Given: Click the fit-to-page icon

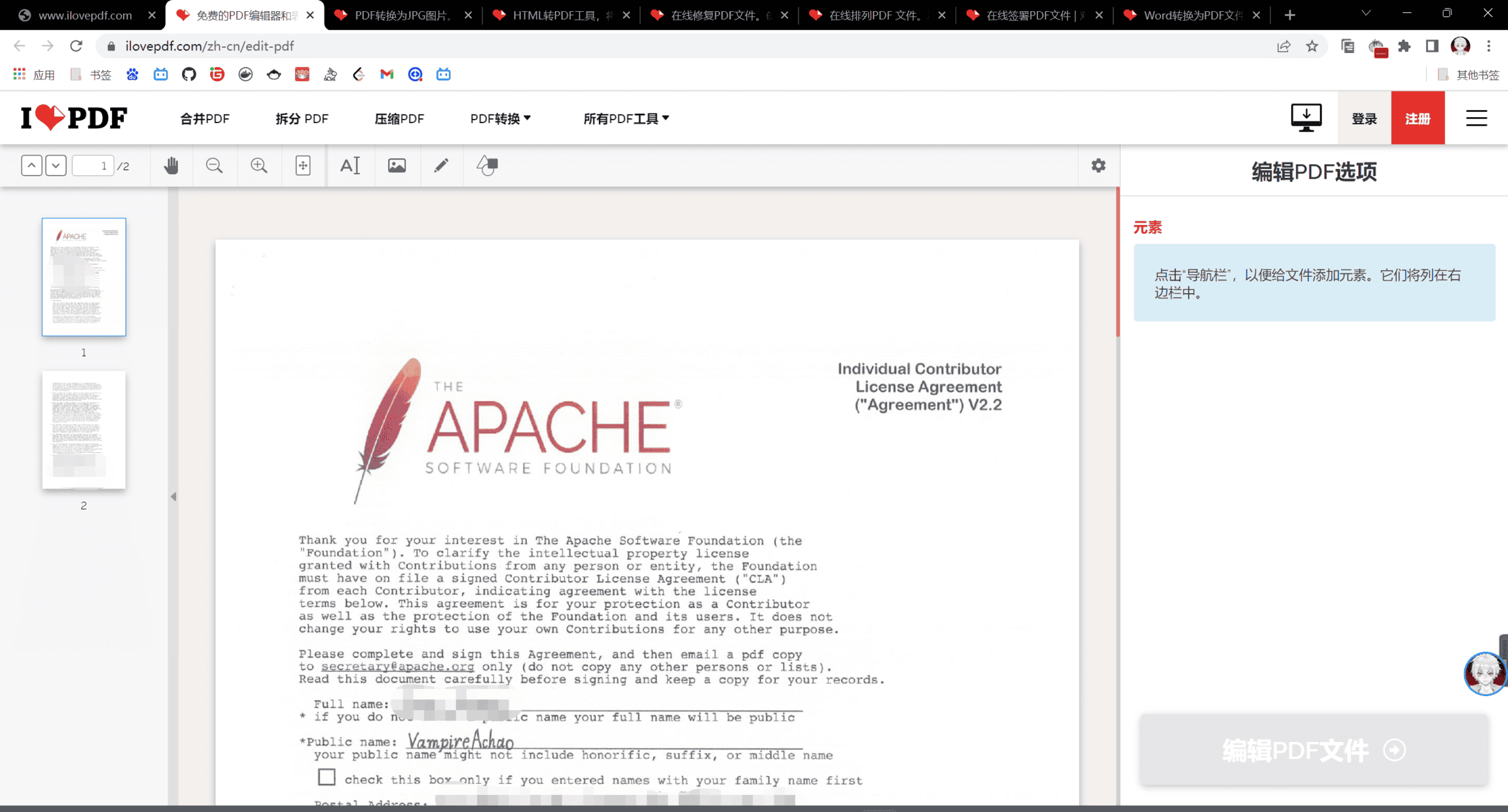Looking at the screenshot, I should point(303,166).
